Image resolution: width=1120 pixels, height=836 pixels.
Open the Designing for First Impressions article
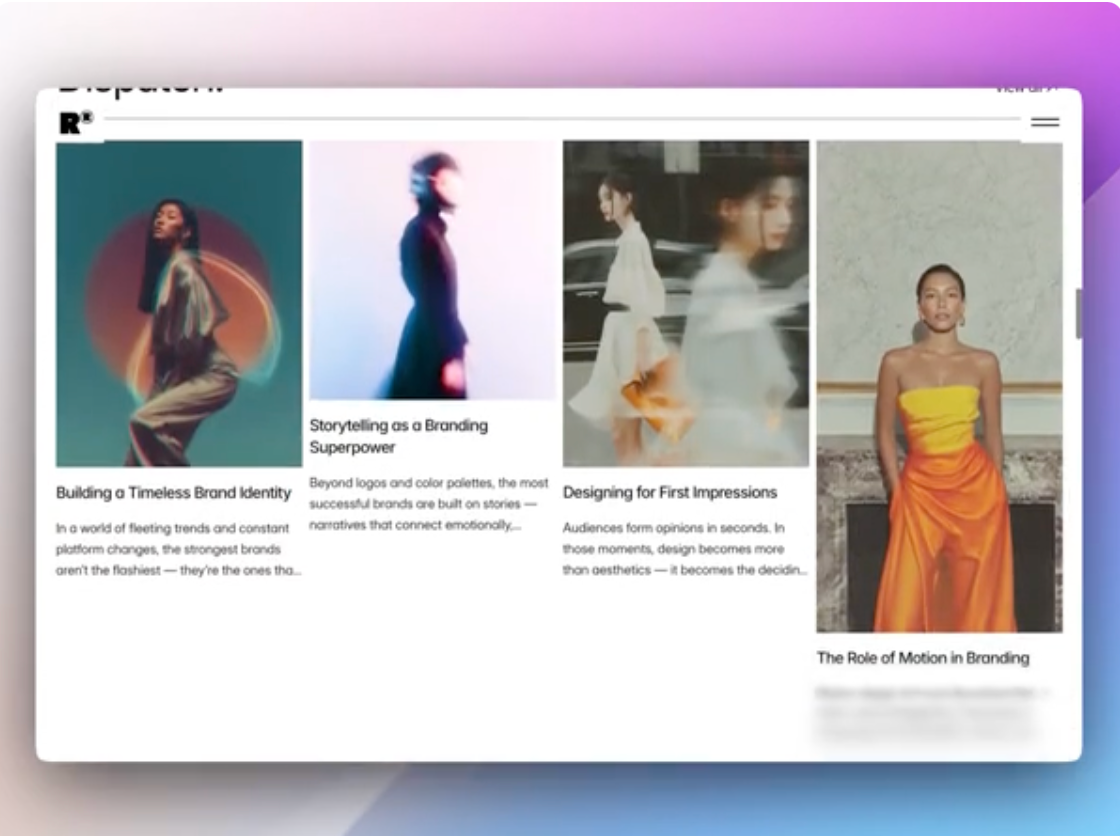pyautogui.click(x=671, y=491)
